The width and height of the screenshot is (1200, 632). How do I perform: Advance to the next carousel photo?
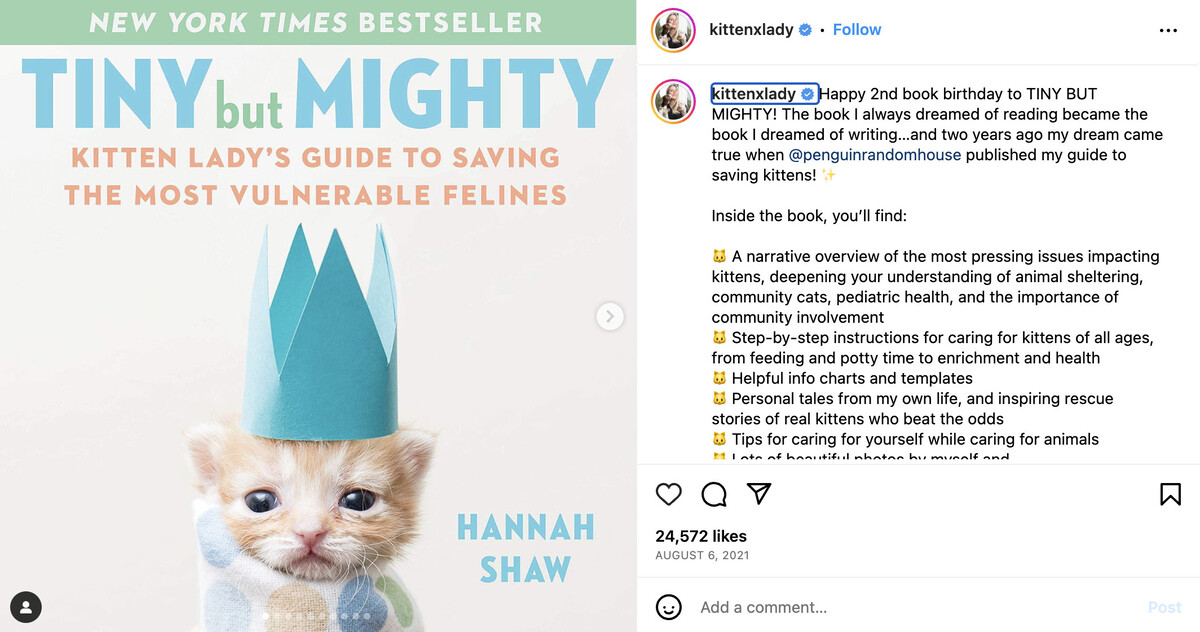[609, 317]
